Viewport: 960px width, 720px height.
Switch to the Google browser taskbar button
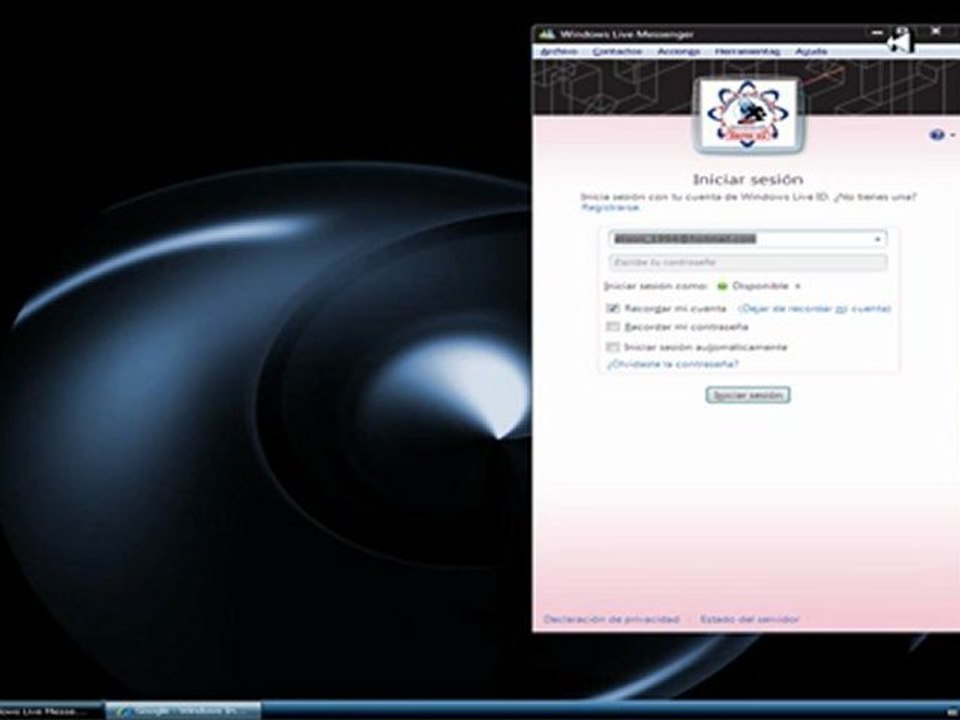coord(184,711)
